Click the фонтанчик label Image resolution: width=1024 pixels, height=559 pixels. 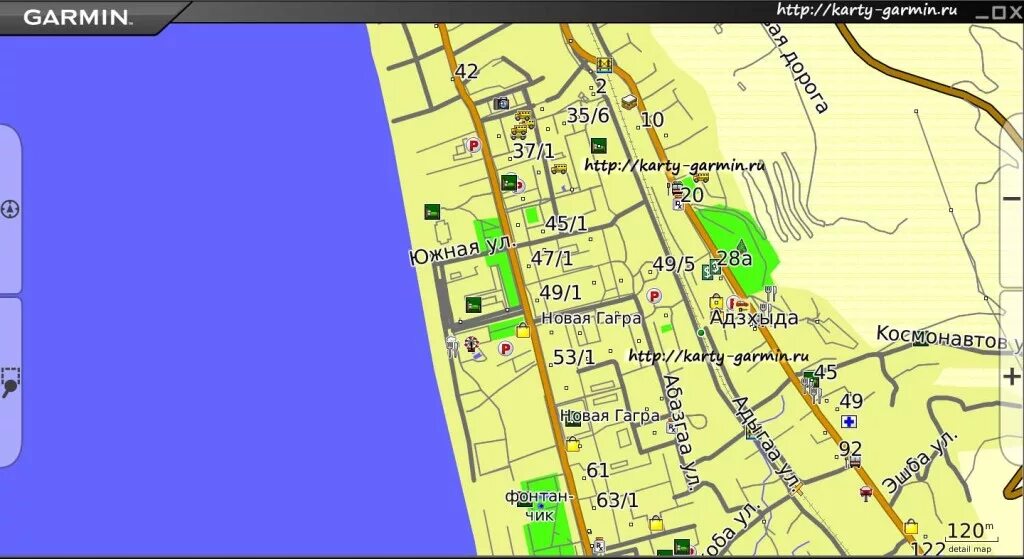point(540,506)
